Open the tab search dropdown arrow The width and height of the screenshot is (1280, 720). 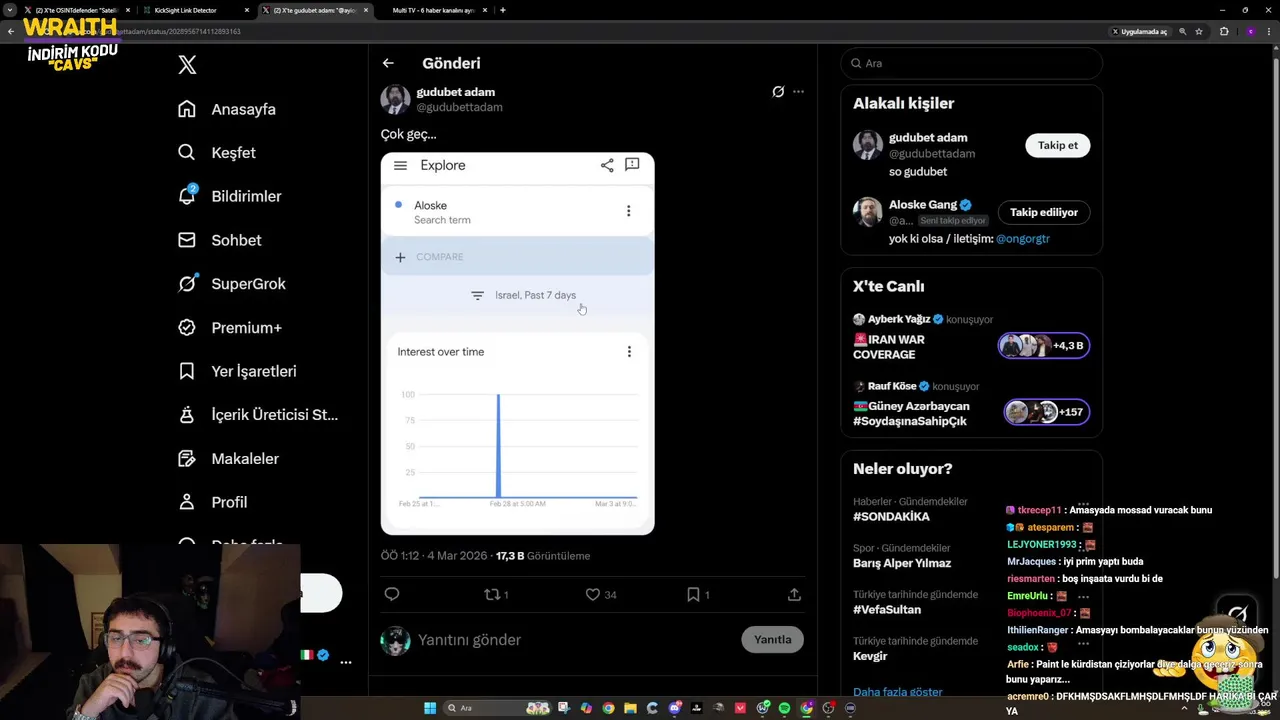click(x=9, y=10)
